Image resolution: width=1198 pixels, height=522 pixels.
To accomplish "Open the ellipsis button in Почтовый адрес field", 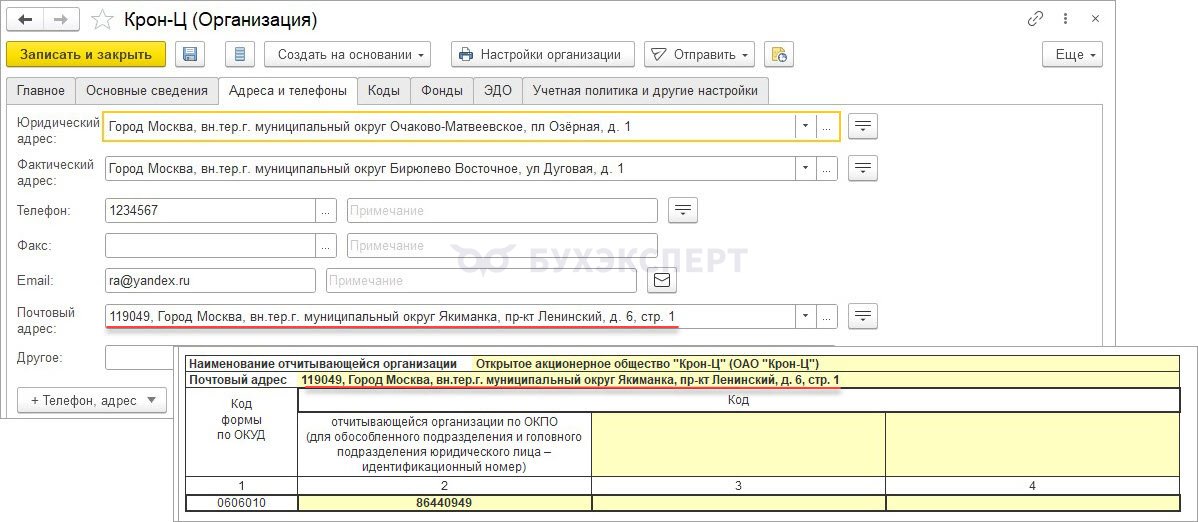I will coord(827,316).
